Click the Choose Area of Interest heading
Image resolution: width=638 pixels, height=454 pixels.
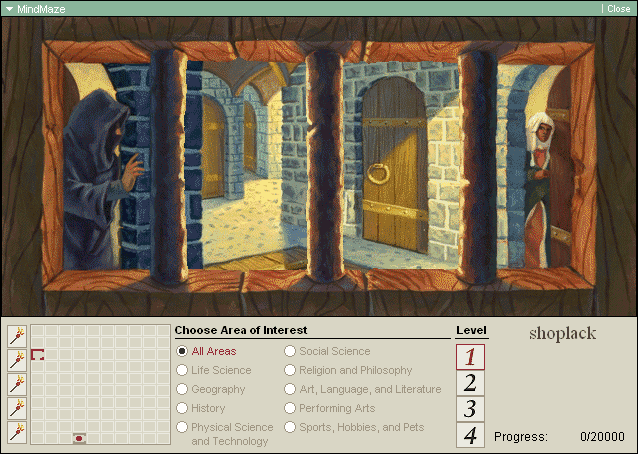click(x=241, y=330)
